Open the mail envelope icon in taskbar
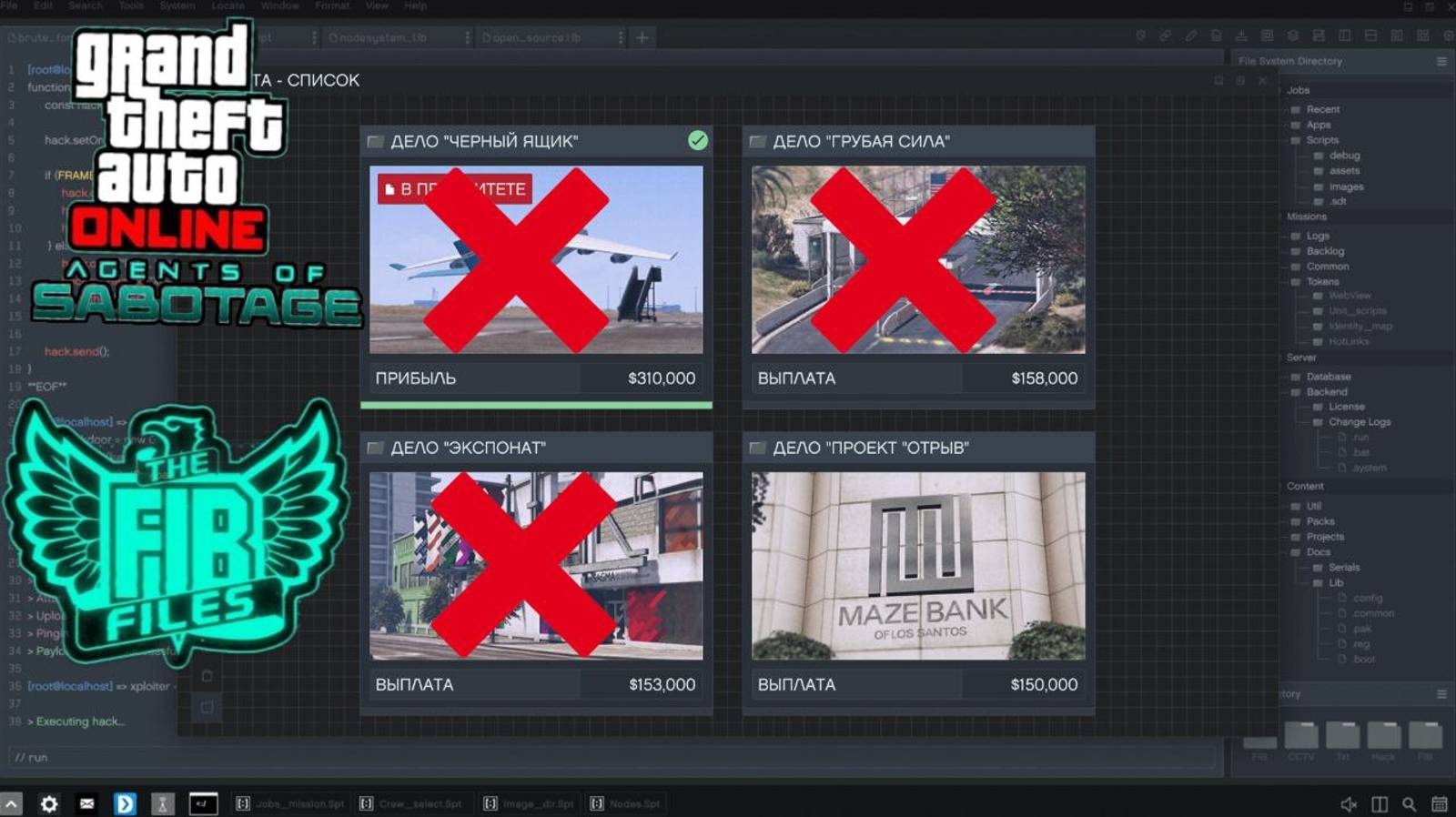 (86, 803)
